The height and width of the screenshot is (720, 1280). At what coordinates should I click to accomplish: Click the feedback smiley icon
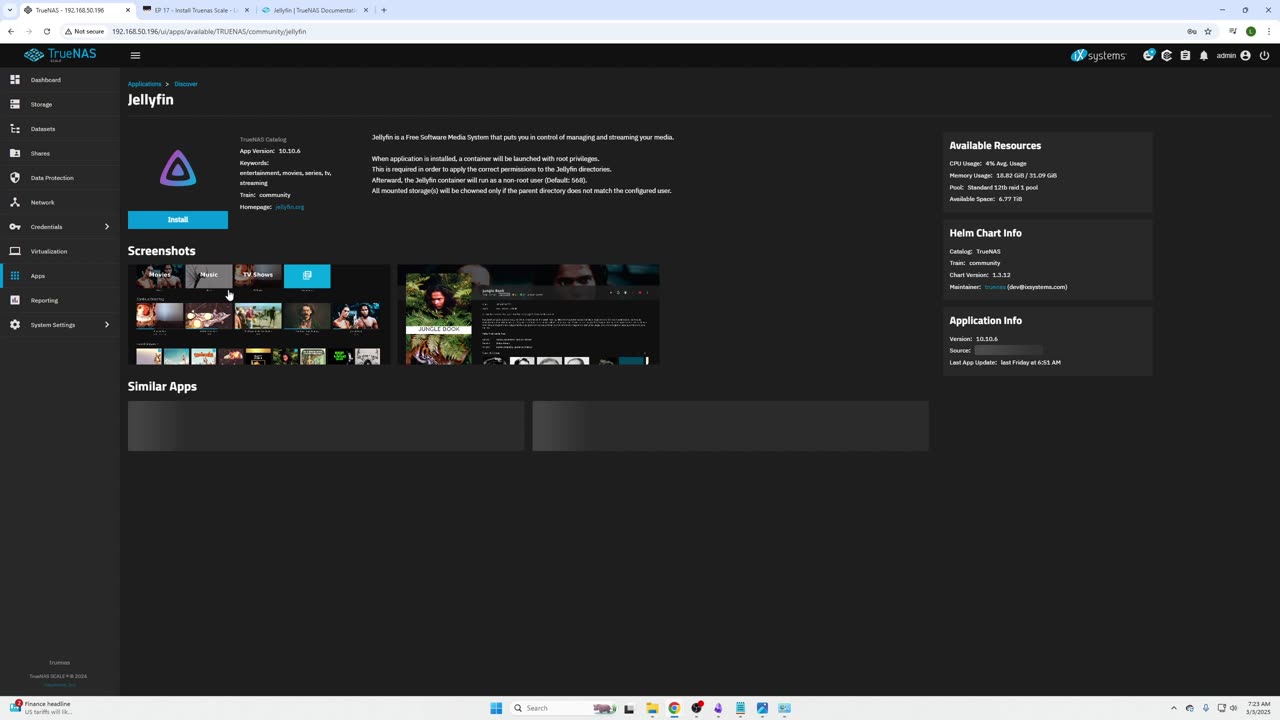[x=1149, y=56]
